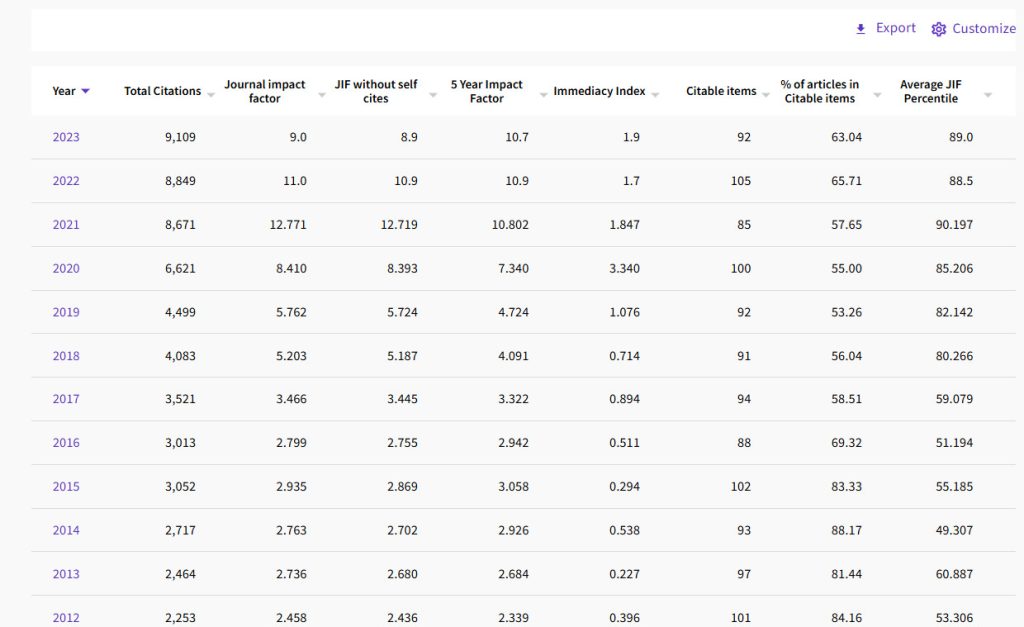Sort by Average JIF Percentile arrow
The image size is (1024, 627).
(988, 95)
